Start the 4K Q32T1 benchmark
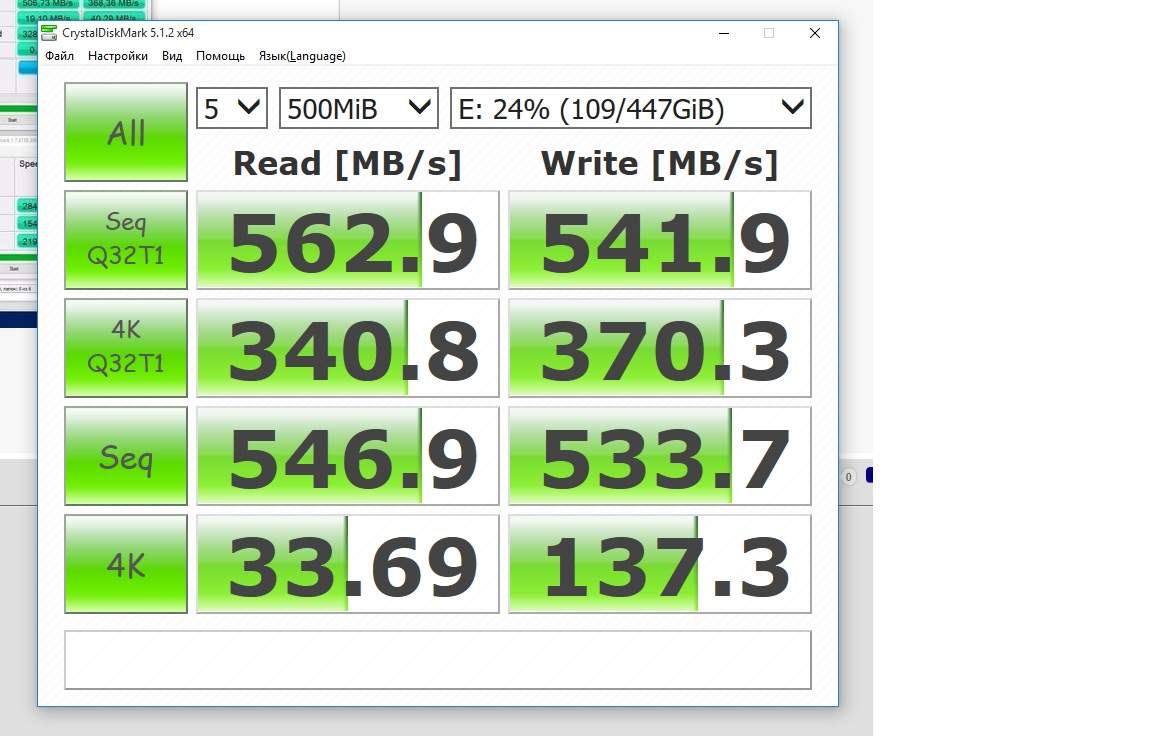The image size is (1152, 736). (x=126, y=348)
